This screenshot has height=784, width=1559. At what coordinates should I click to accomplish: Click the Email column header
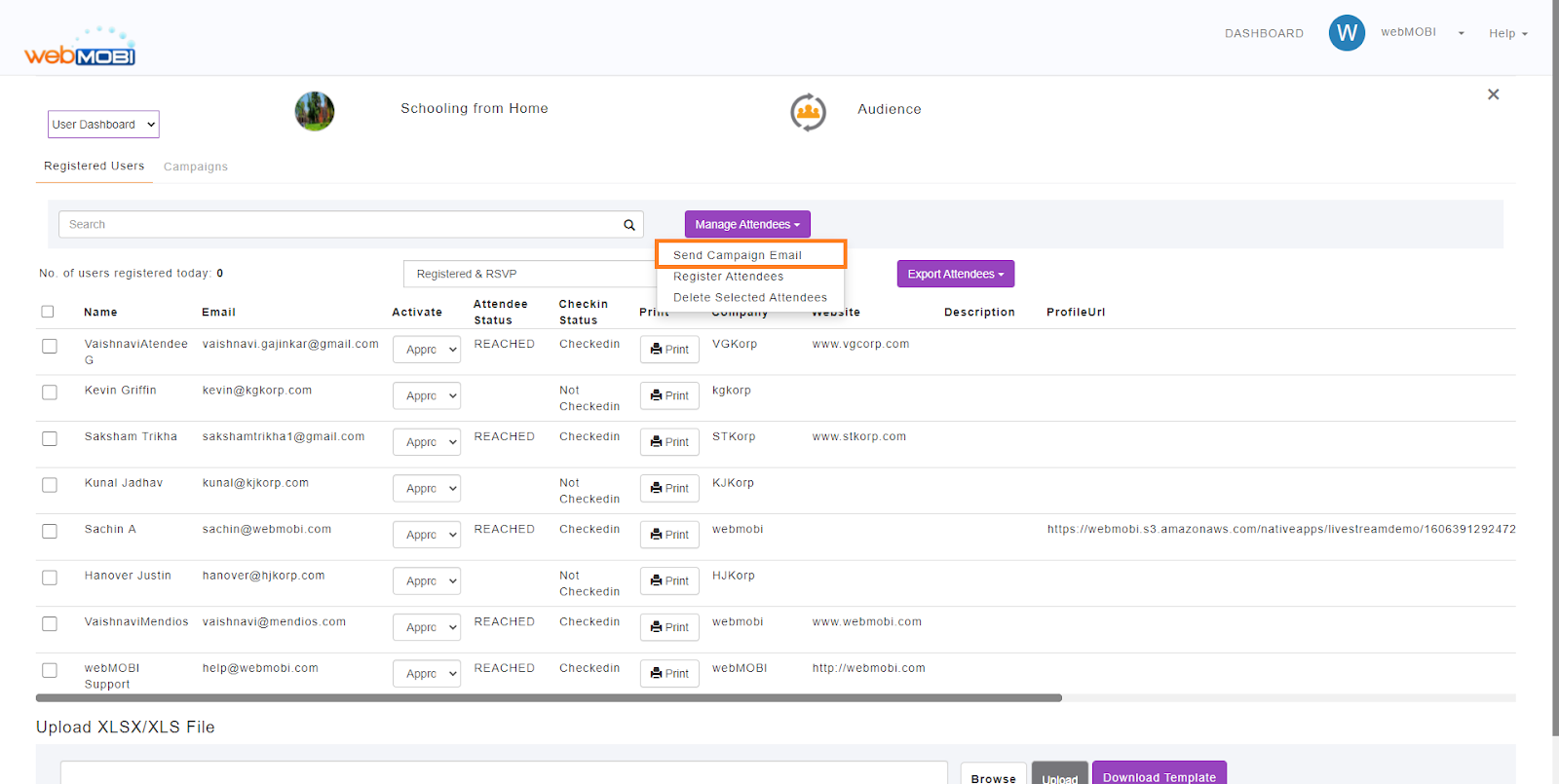pyautogui.click(x=218, y=312)
